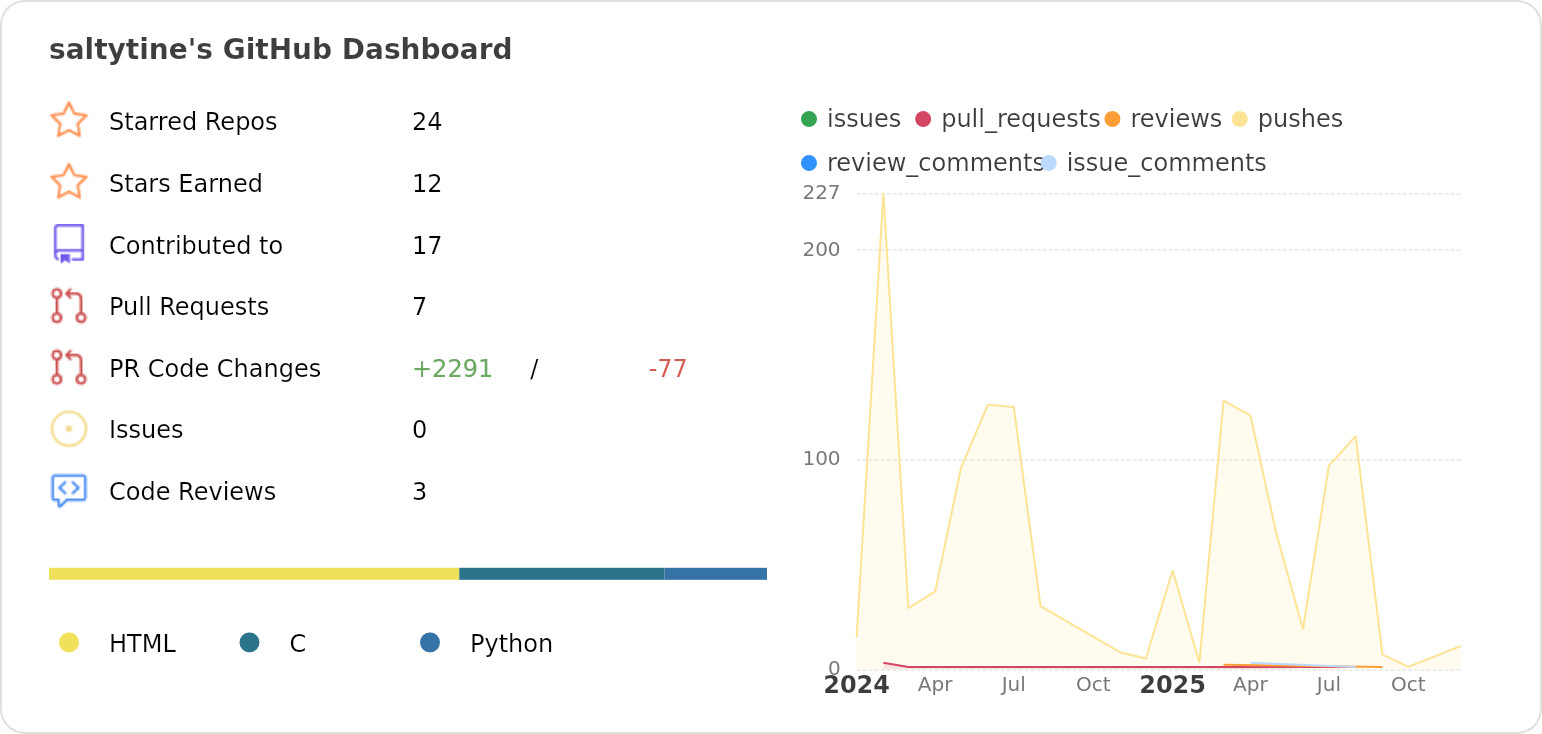
Task: Click the Issues circle icon
Action: (x=68, y=429)
